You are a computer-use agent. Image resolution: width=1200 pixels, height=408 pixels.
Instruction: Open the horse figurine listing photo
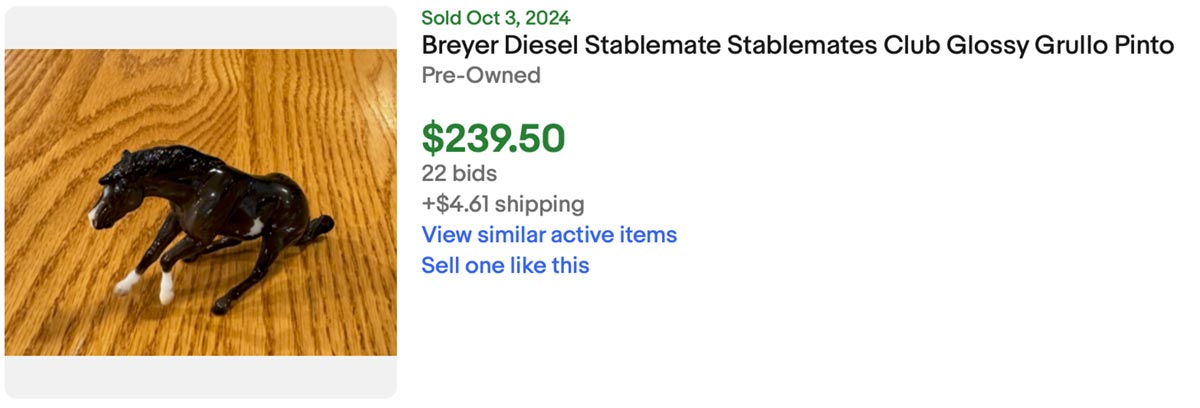(201, 202)
